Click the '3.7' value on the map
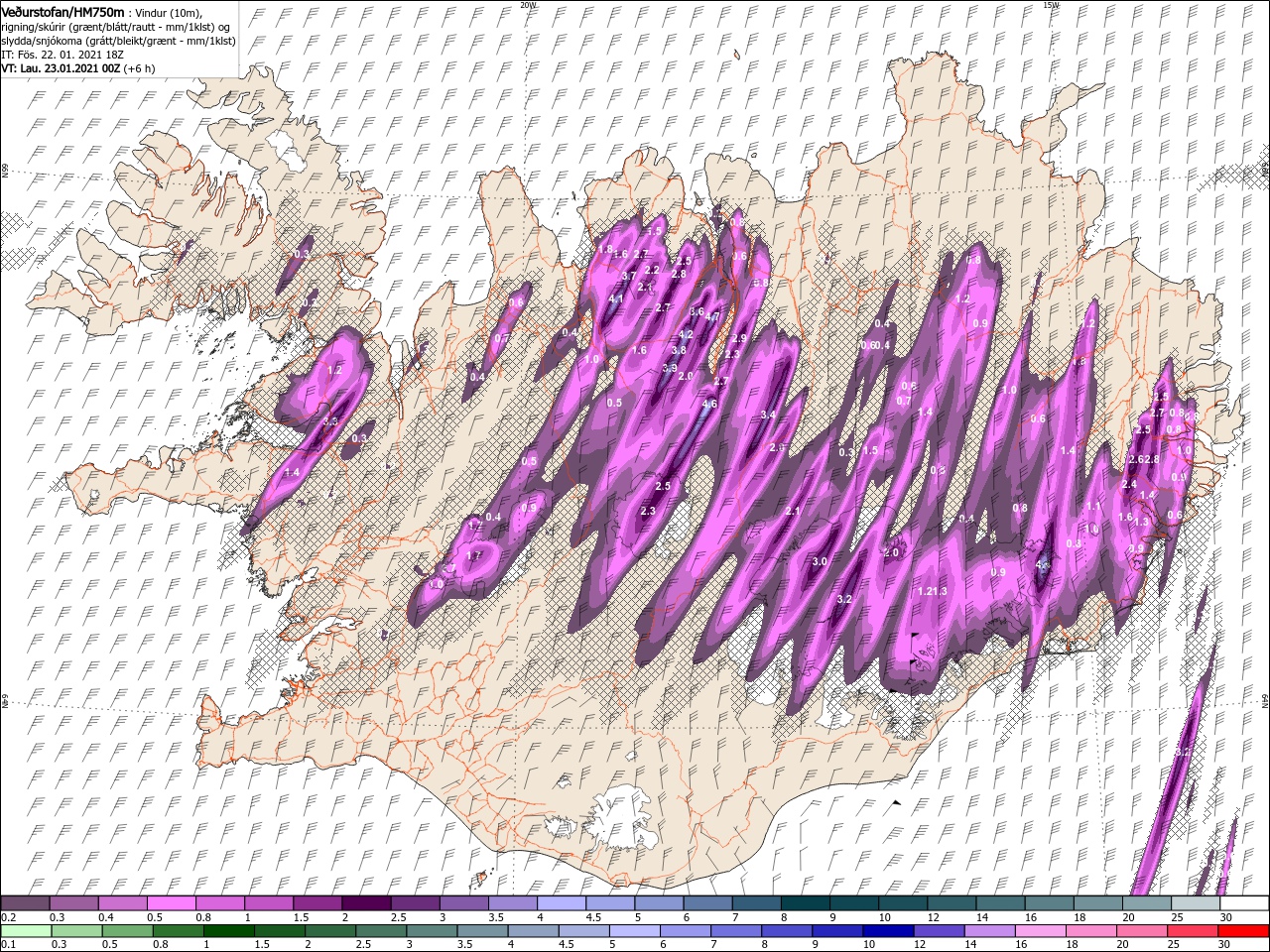1270x952 pixels. pyautogui.click(x=629, y=276)
